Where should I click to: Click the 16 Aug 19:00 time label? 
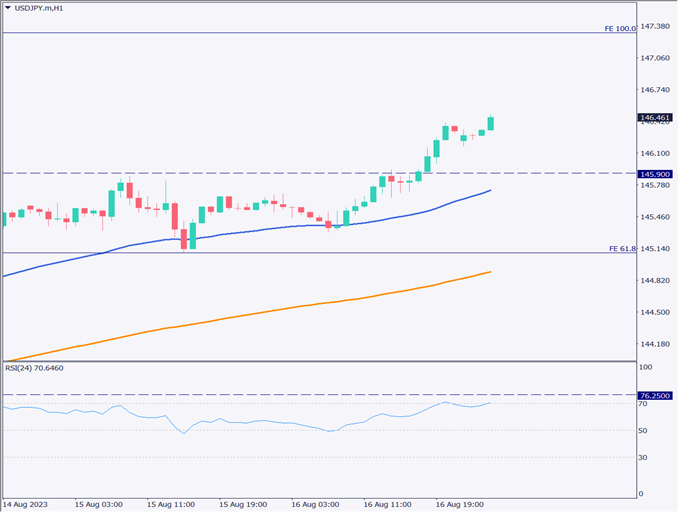tap(456, 504)
